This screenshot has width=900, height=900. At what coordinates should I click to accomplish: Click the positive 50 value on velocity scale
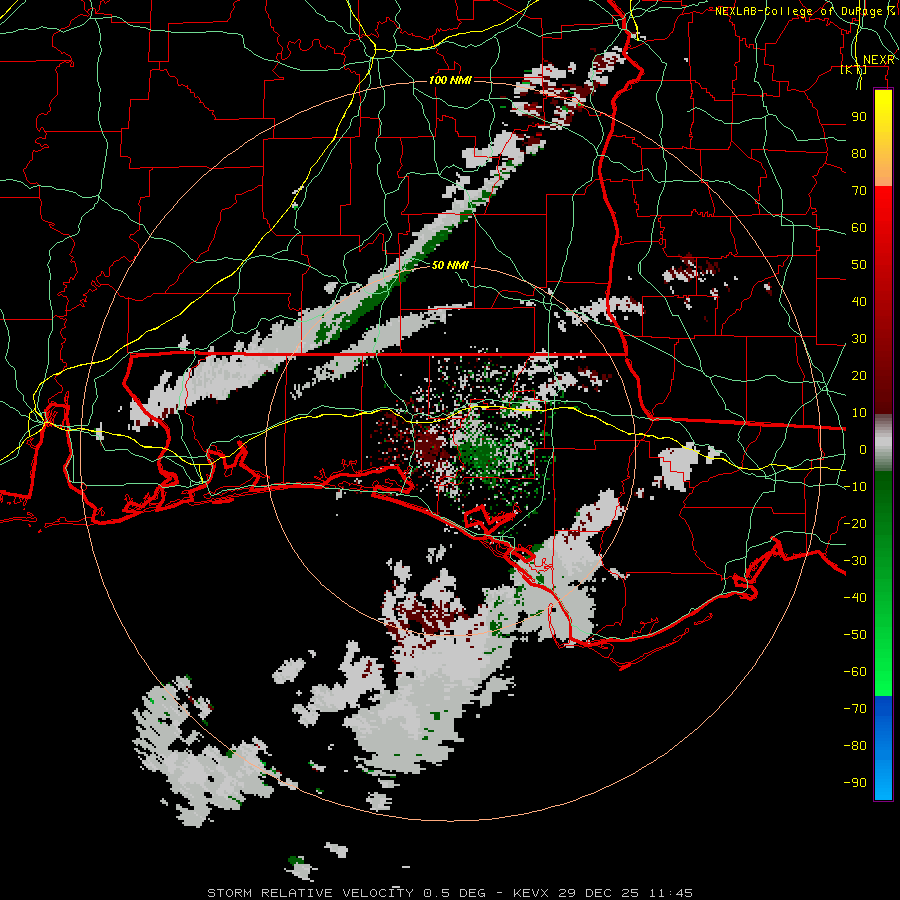859,265
